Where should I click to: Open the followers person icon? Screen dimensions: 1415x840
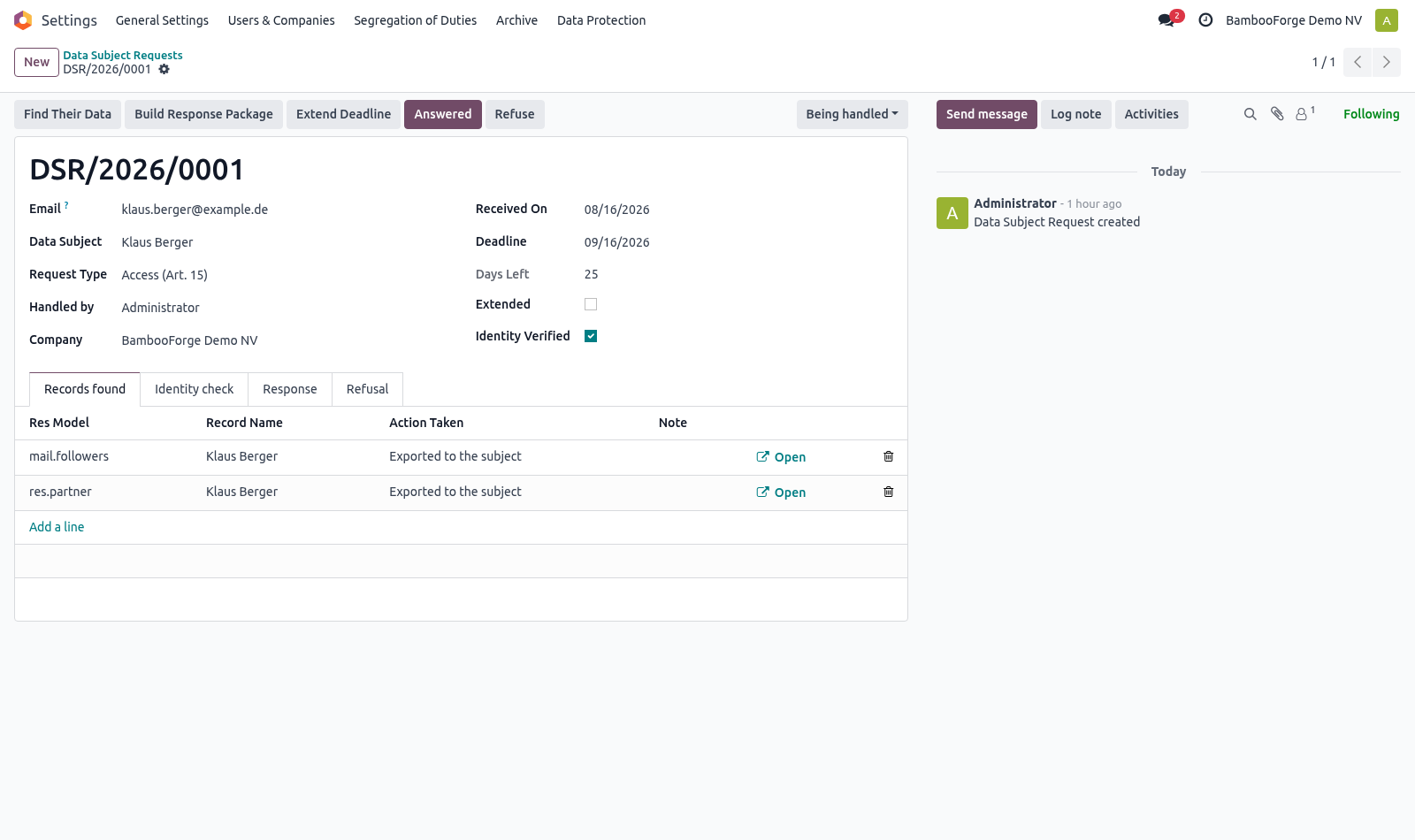tap(1305, 113)
